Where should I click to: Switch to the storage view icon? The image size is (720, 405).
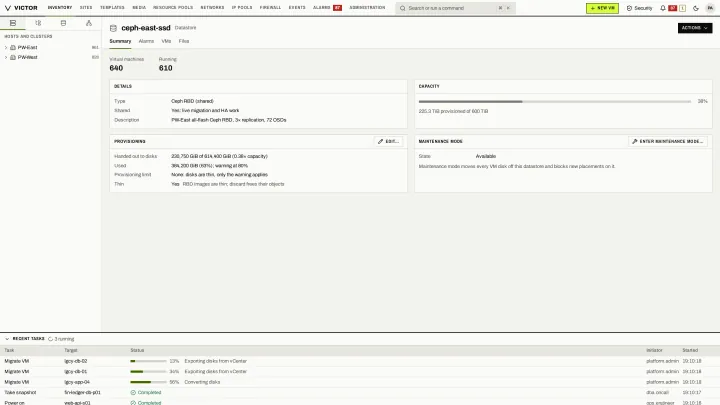(63, 23)
